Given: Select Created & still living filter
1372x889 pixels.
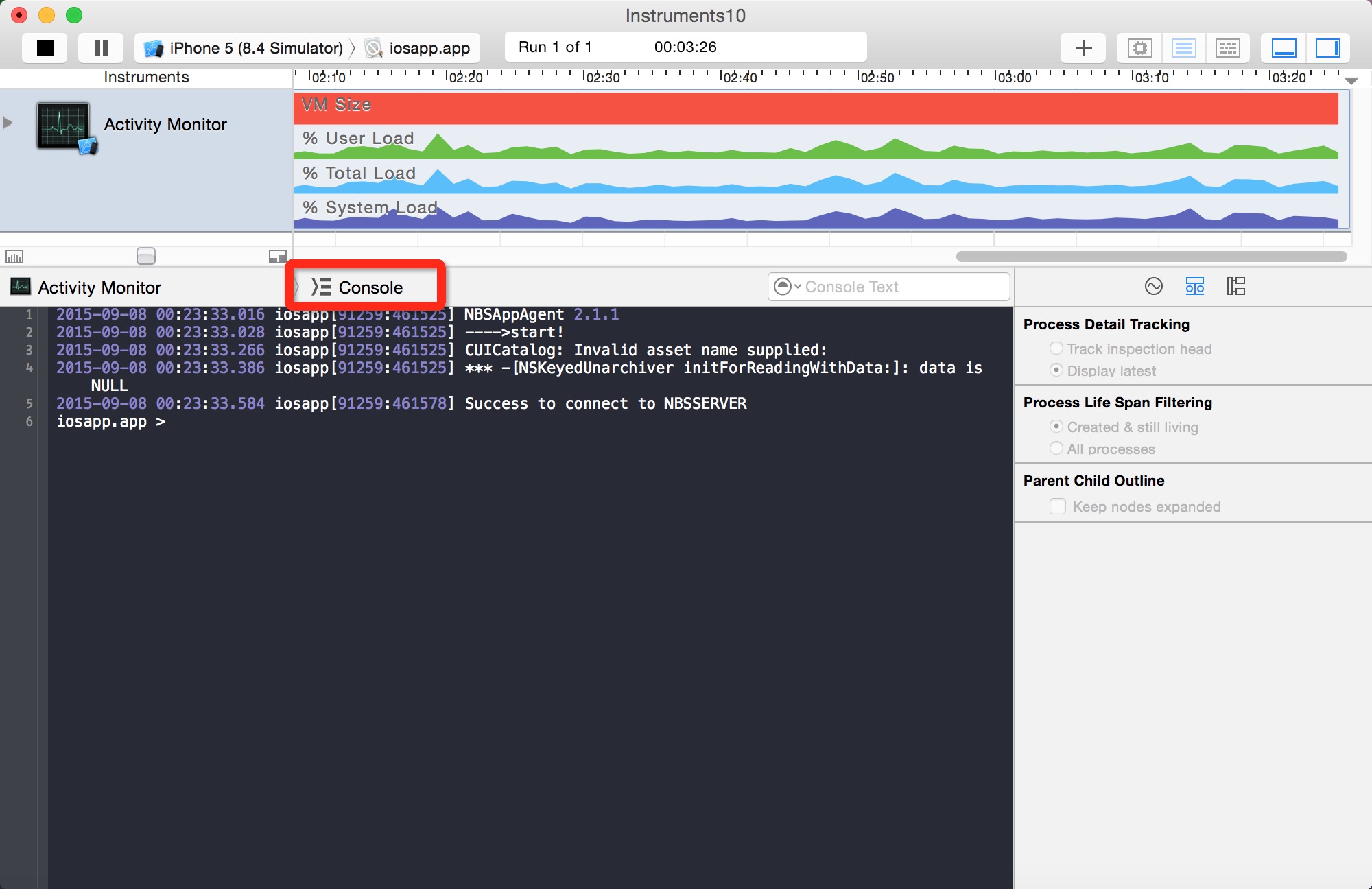Looking at the screenshot, I should point(1056,427).
